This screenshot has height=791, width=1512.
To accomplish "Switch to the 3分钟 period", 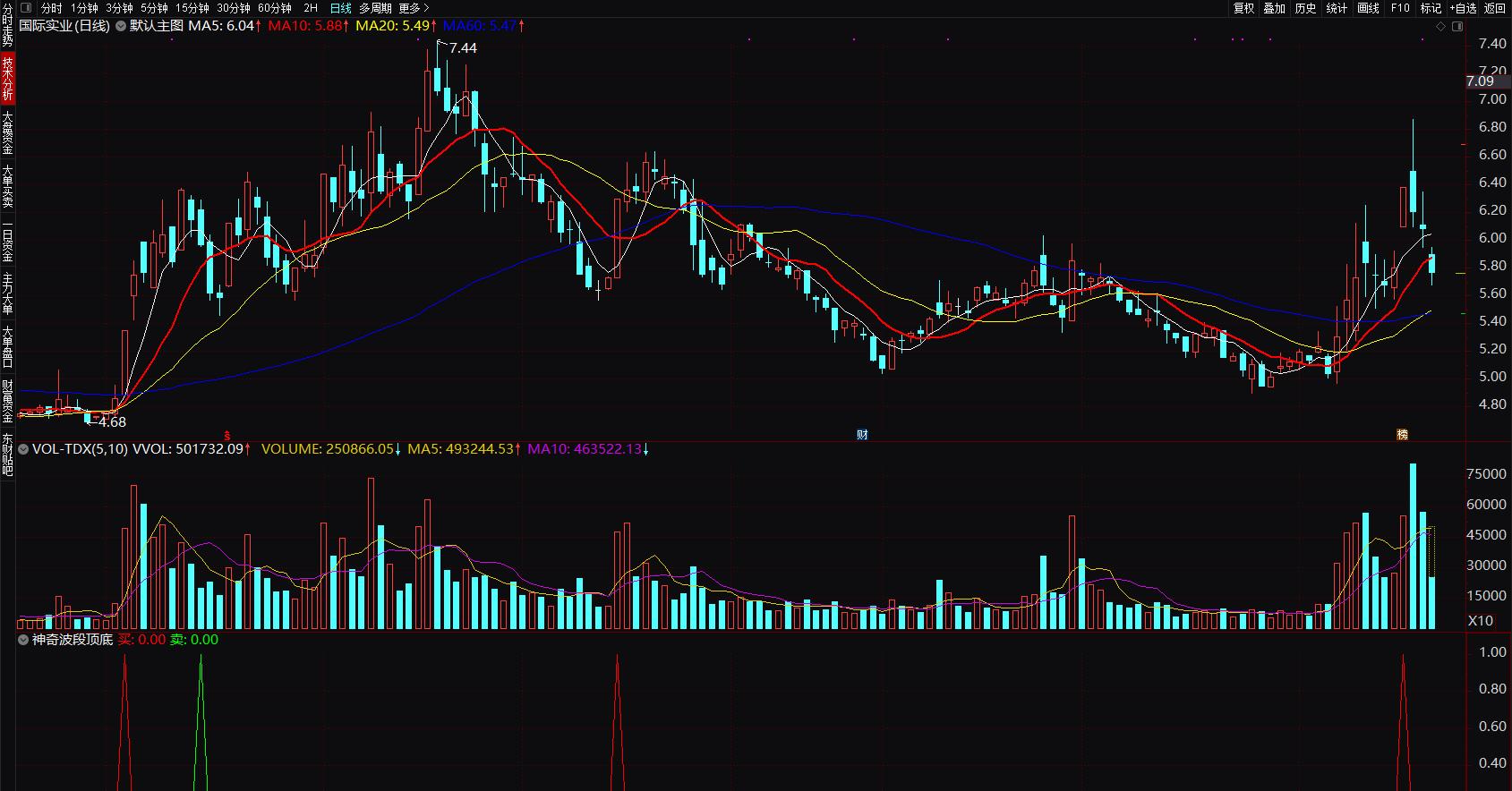I will point(119,8).
